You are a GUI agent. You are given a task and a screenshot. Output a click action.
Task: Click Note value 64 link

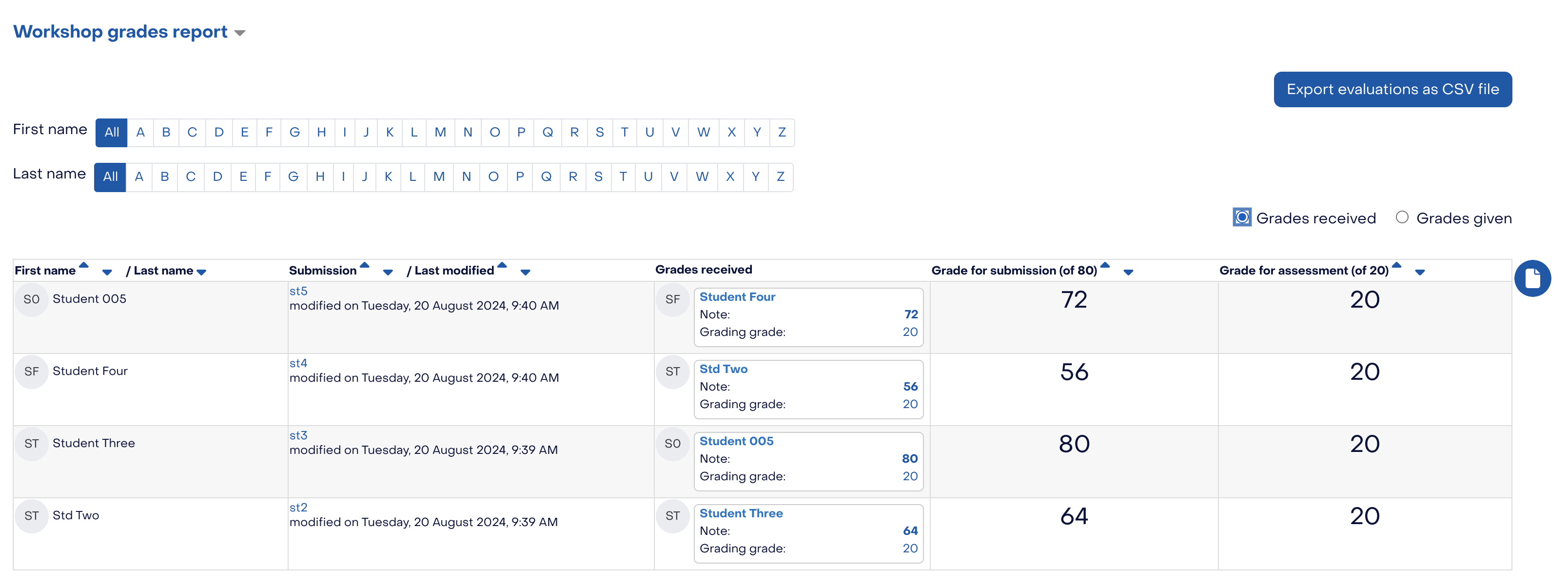click(x=910, y=531)
